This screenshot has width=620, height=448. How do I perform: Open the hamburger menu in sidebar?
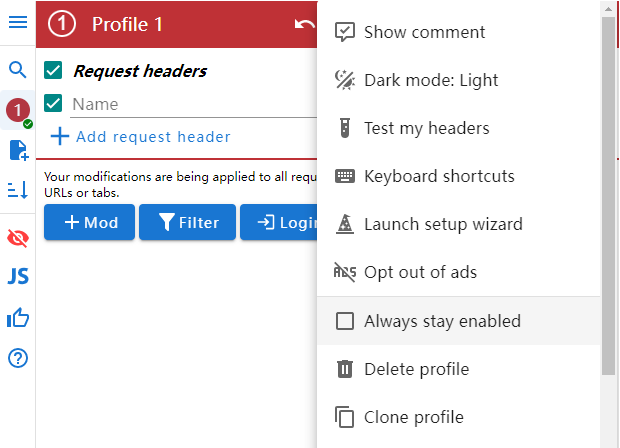point(18,22)
